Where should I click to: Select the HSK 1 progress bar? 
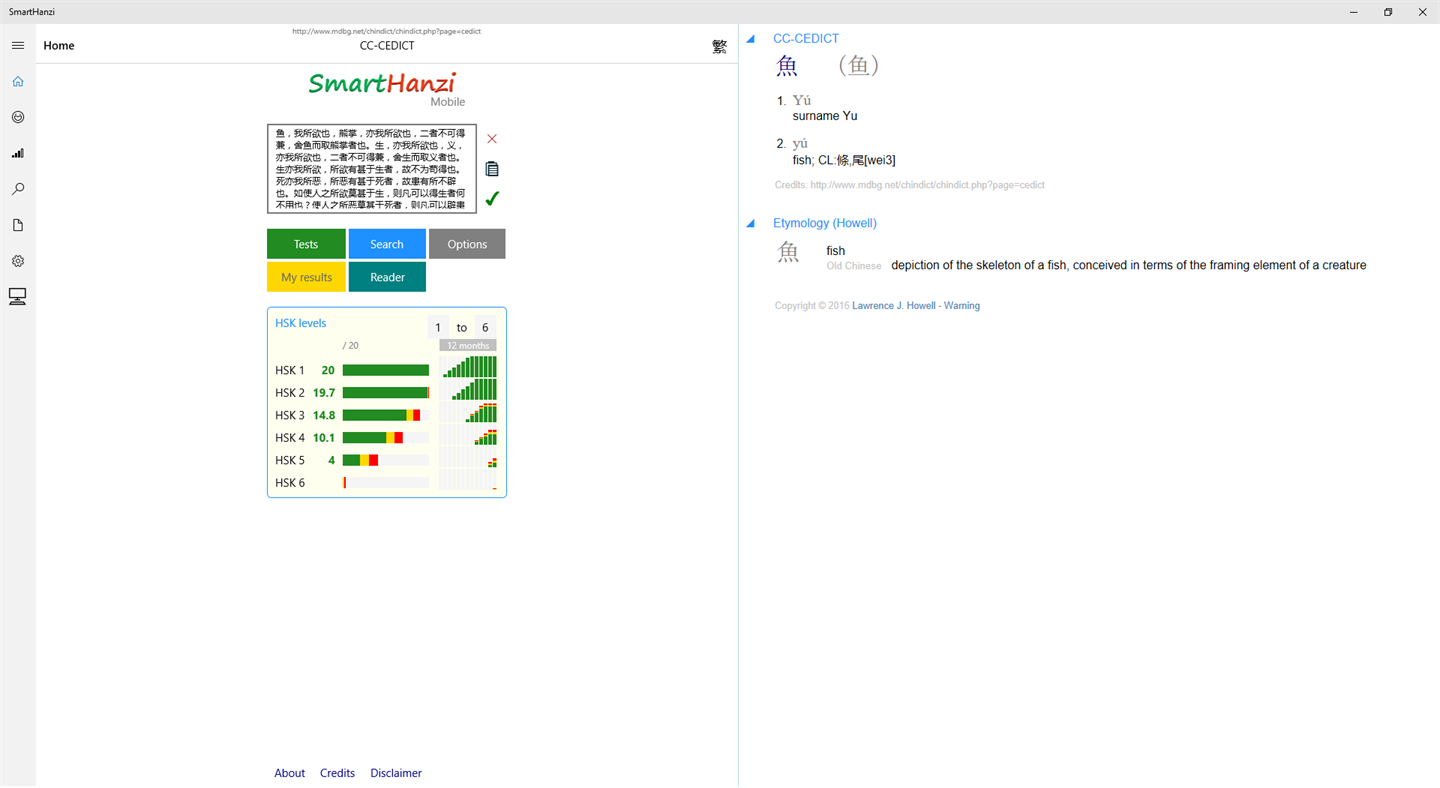click(386, 370)
